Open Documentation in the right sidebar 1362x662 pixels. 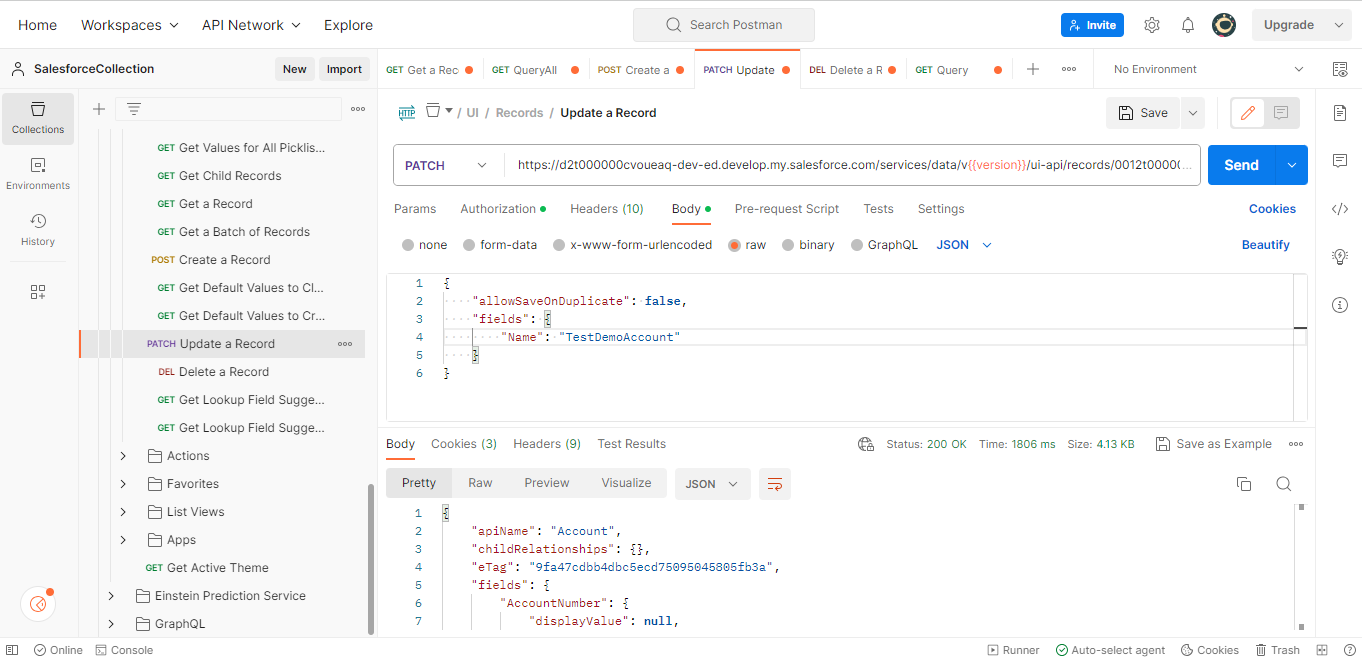coord(1340,113)
